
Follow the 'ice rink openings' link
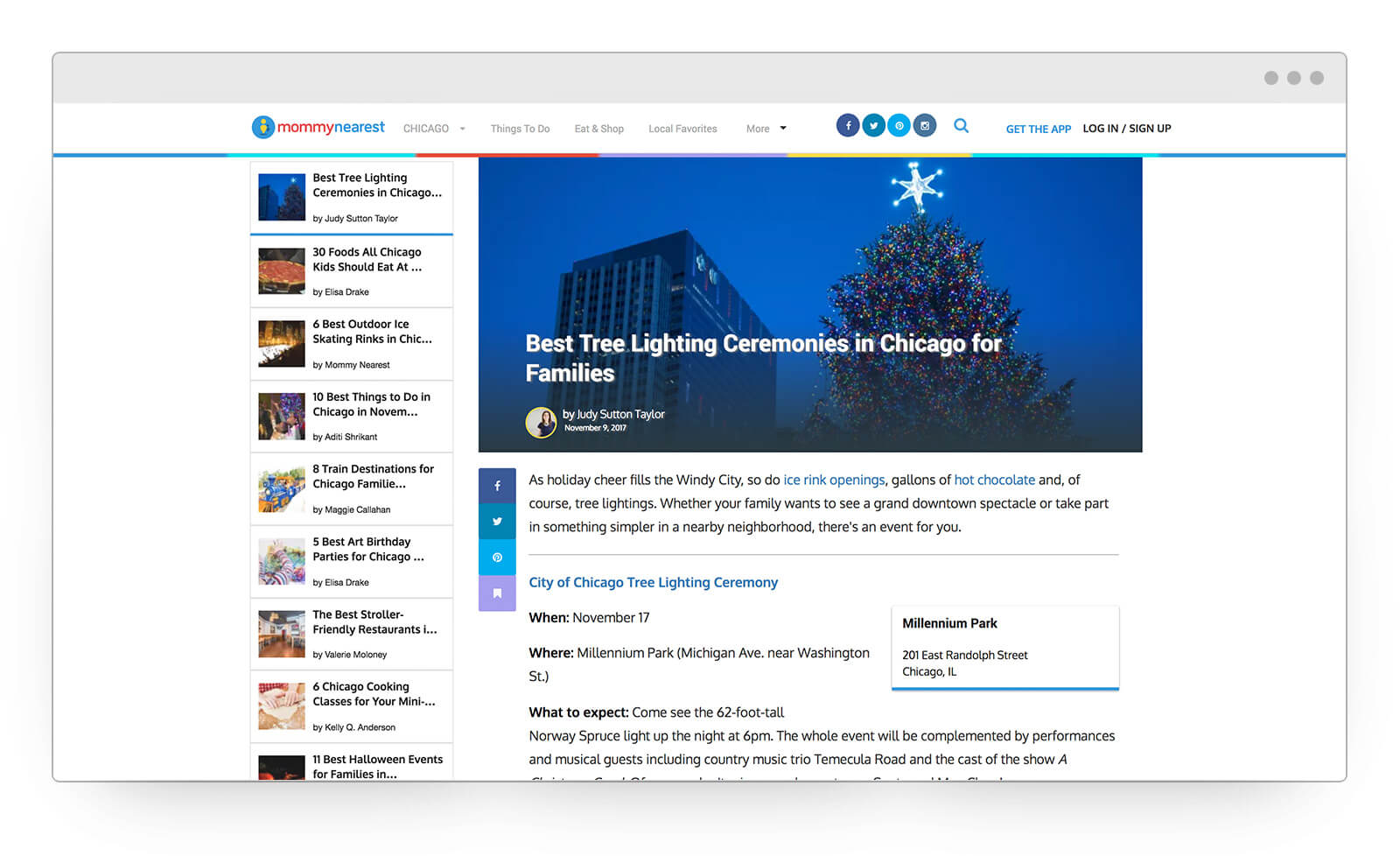(834, 480)
